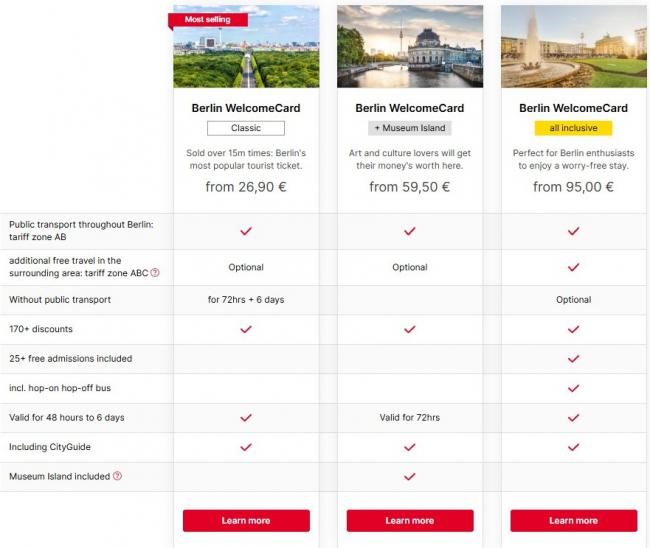Select the + Museum Island grey label
Image resolution: width=650 pixels, height=548 pixels.
tap(410, 128)
